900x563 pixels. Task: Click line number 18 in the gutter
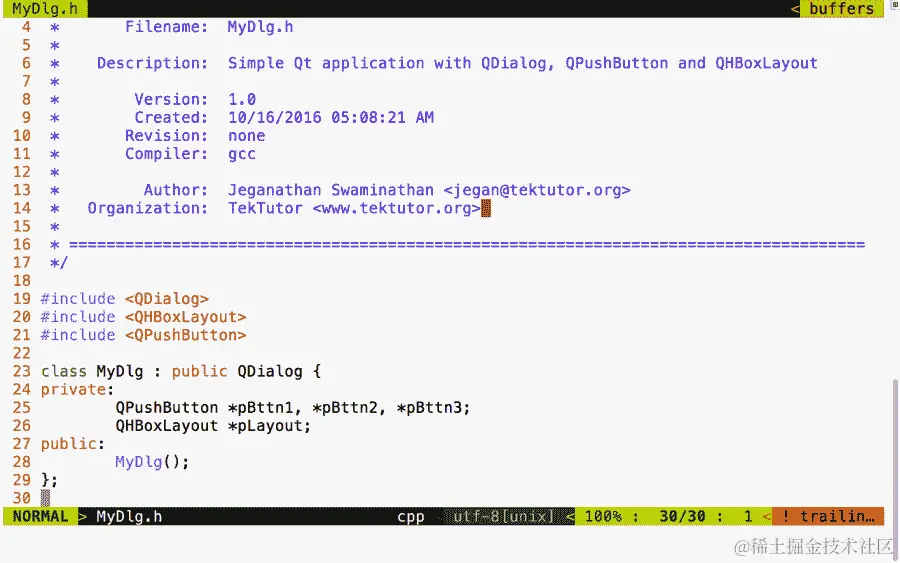tap(21, 281)
